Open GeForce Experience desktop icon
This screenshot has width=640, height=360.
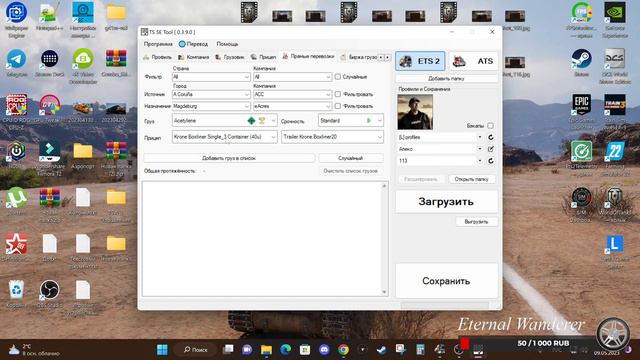[x=615, y=19]
